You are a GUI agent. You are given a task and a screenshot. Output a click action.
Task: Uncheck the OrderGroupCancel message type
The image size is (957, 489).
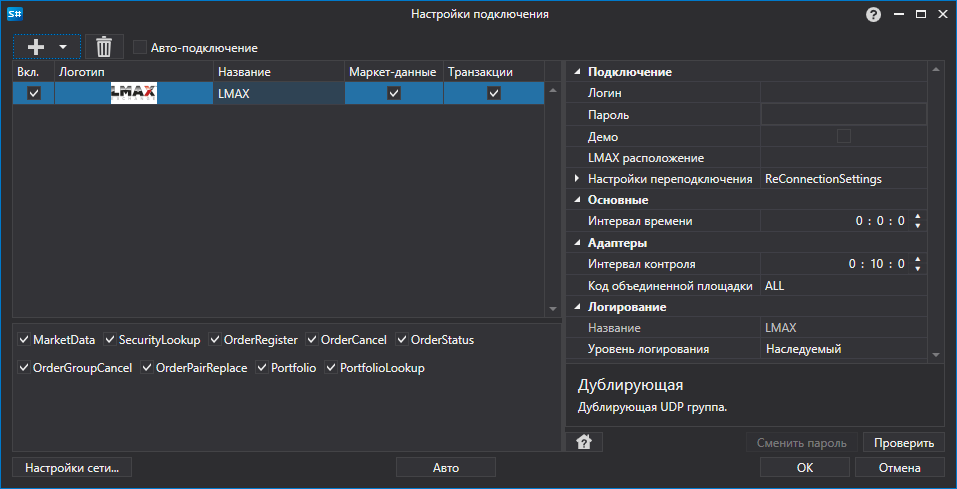24,368
